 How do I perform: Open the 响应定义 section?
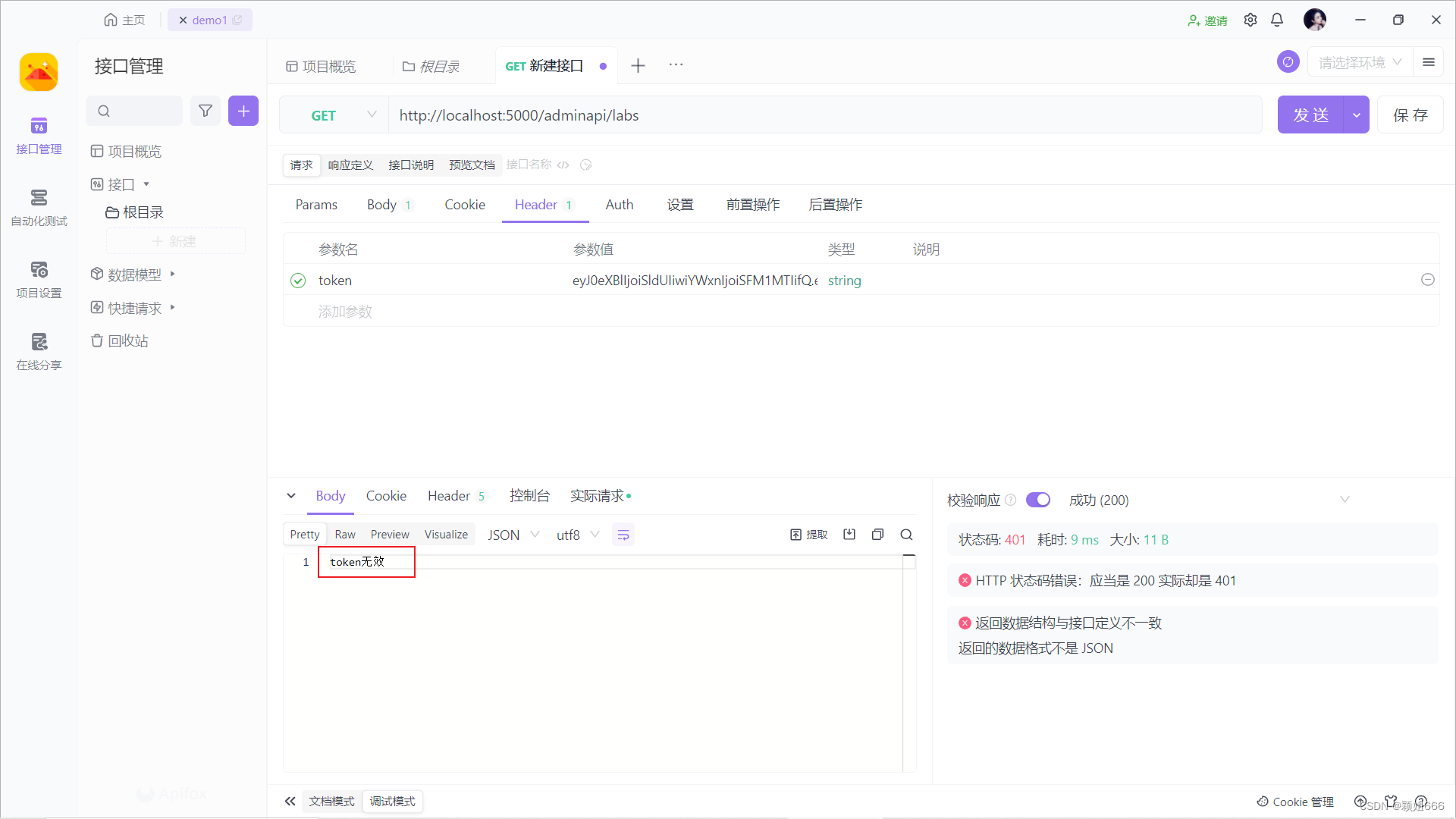(x=350, y=165)
